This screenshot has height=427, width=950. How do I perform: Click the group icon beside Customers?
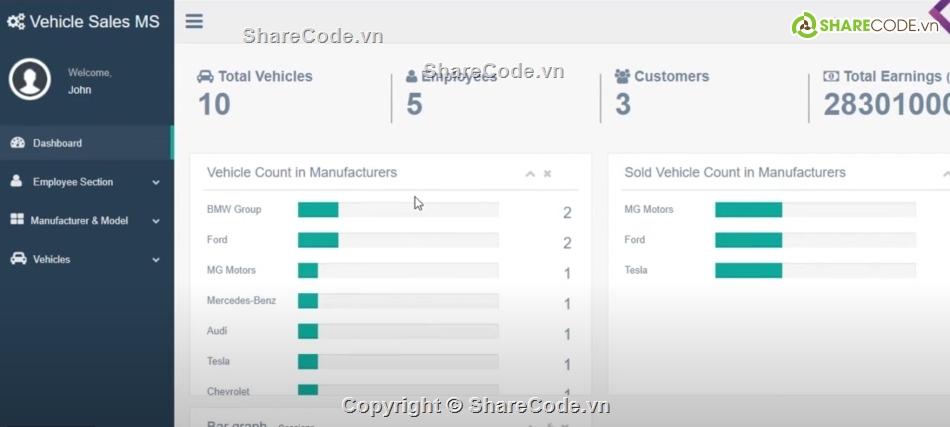coord(622,76)
